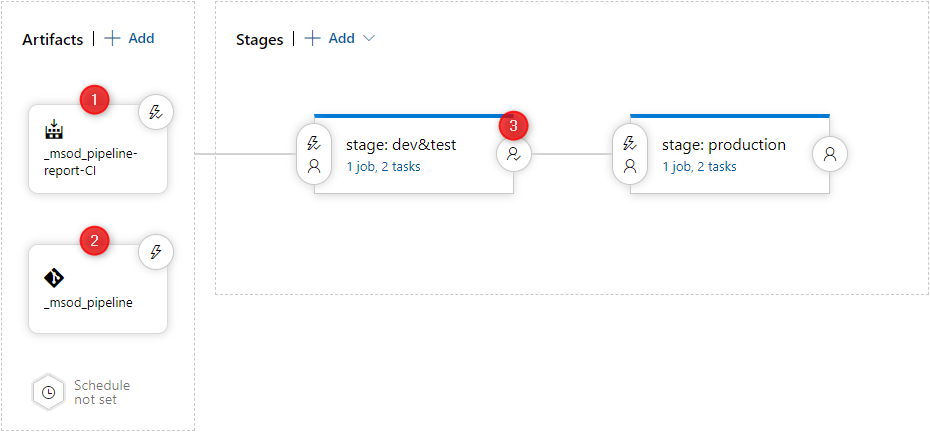Click the schedule clock hexagon icon

click(49, 392)
